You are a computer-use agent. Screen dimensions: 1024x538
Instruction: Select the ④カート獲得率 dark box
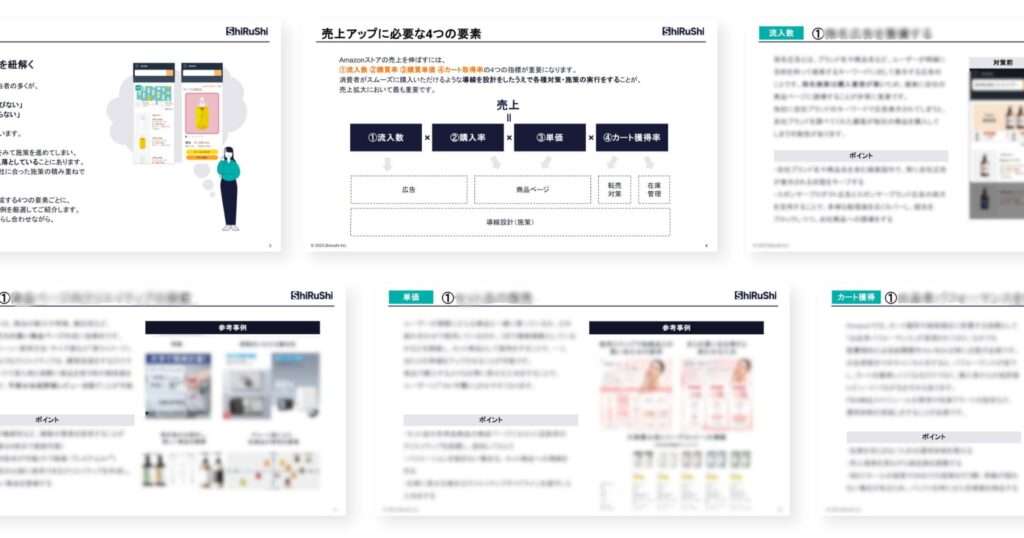tap(632, 138)
